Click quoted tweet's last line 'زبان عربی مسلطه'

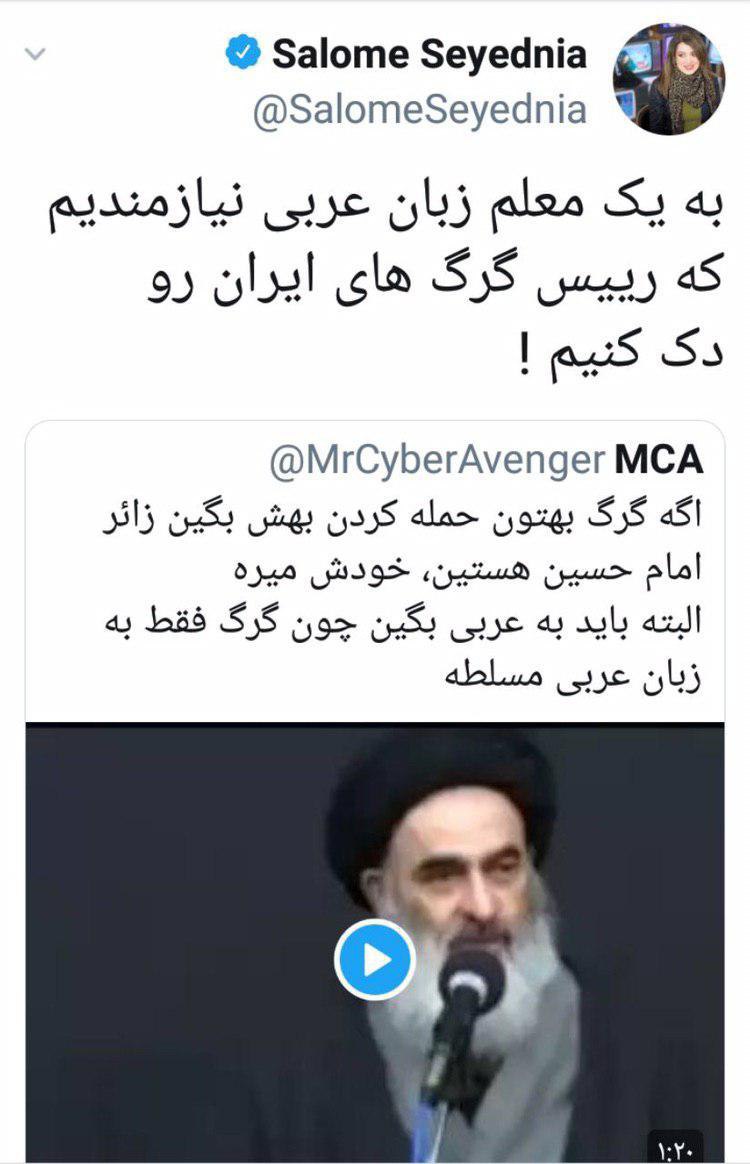coord(572,676)
